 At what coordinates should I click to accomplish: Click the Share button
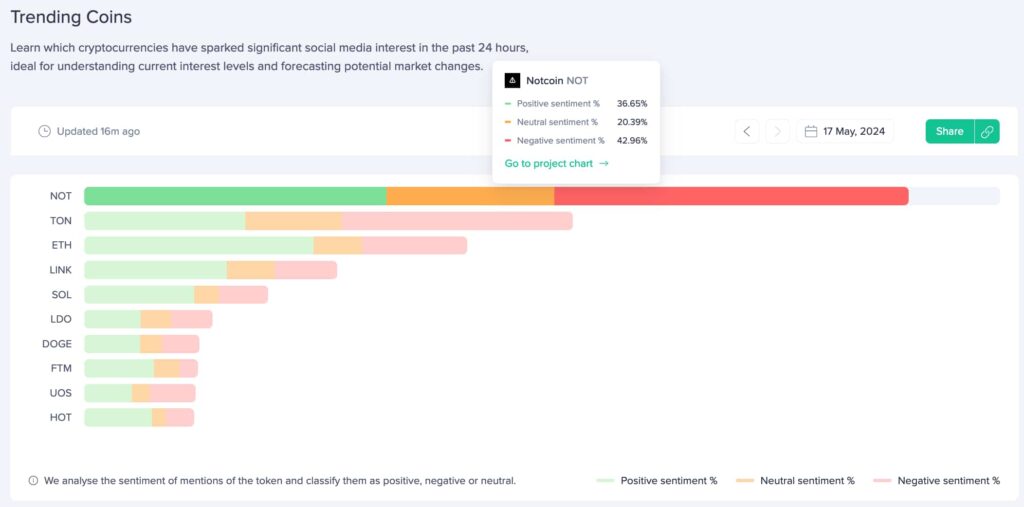950,131
